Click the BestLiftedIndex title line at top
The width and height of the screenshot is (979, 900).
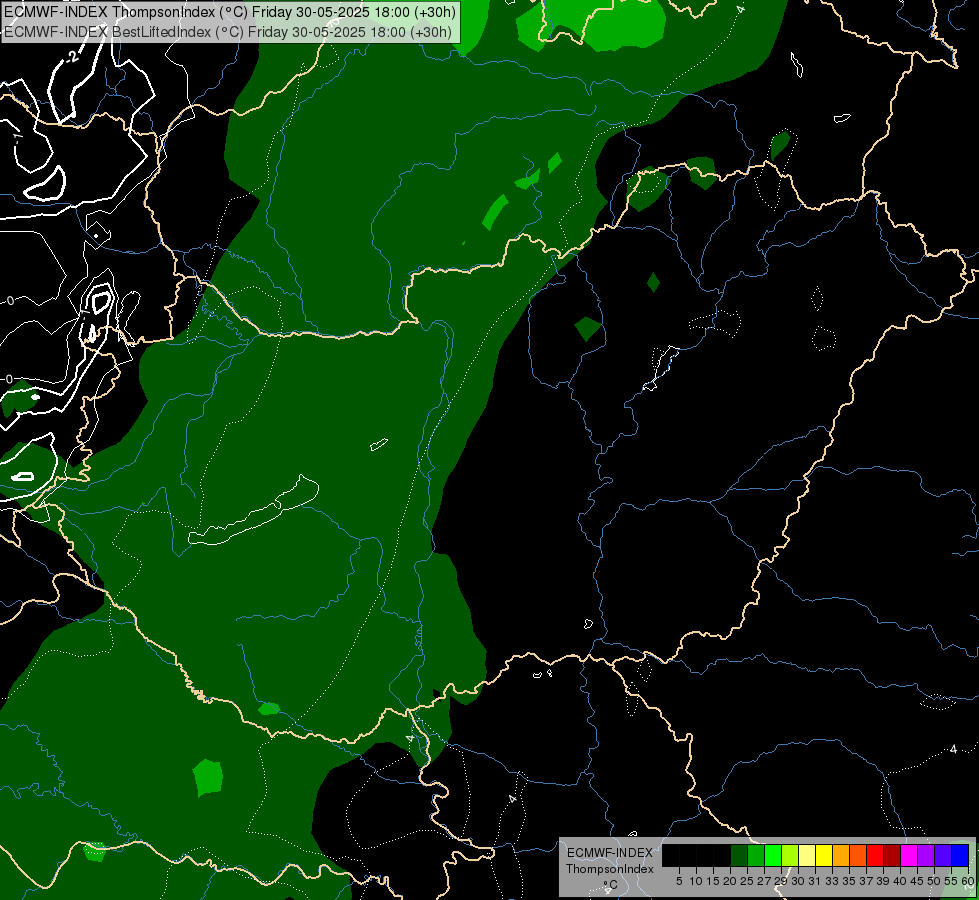[x=228, y=32]
